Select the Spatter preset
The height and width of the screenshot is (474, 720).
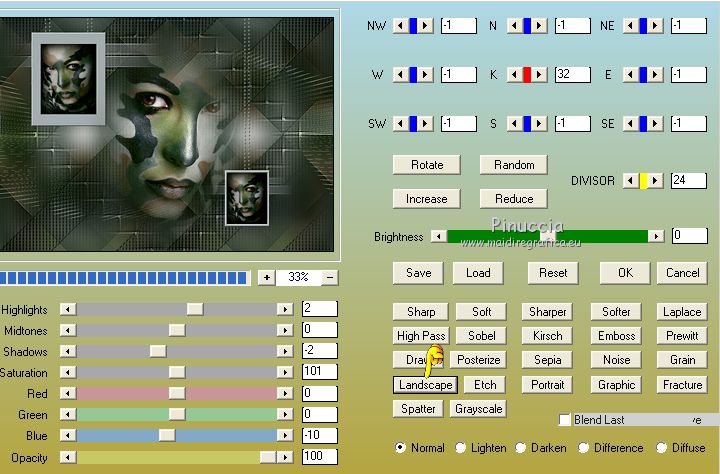[418, 409]
